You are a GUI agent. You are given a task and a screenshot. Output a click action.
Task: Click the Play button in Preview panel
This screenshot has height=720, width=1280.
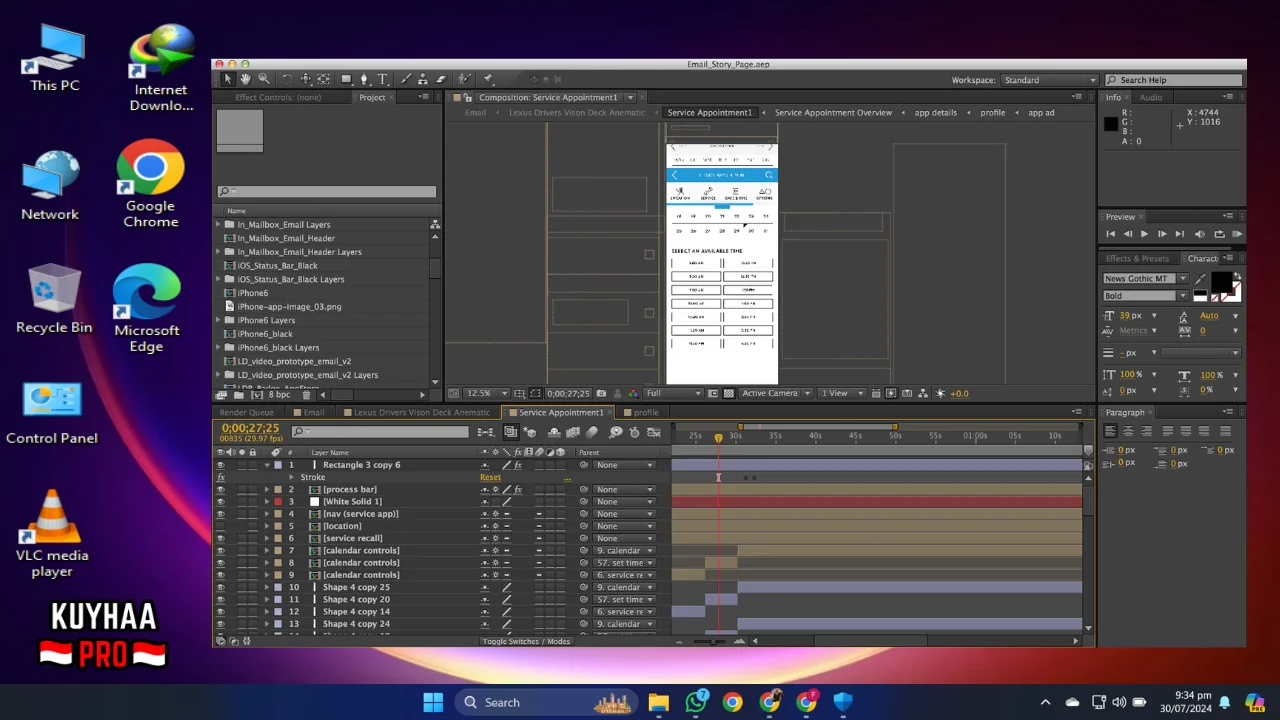point(1144,234)
